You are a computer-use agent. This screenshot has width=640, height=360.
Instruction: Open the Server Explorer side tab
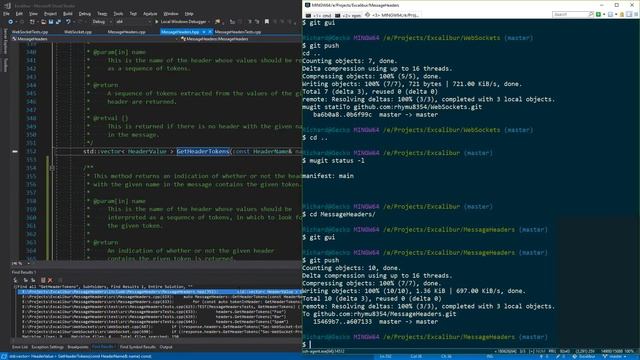5,41
